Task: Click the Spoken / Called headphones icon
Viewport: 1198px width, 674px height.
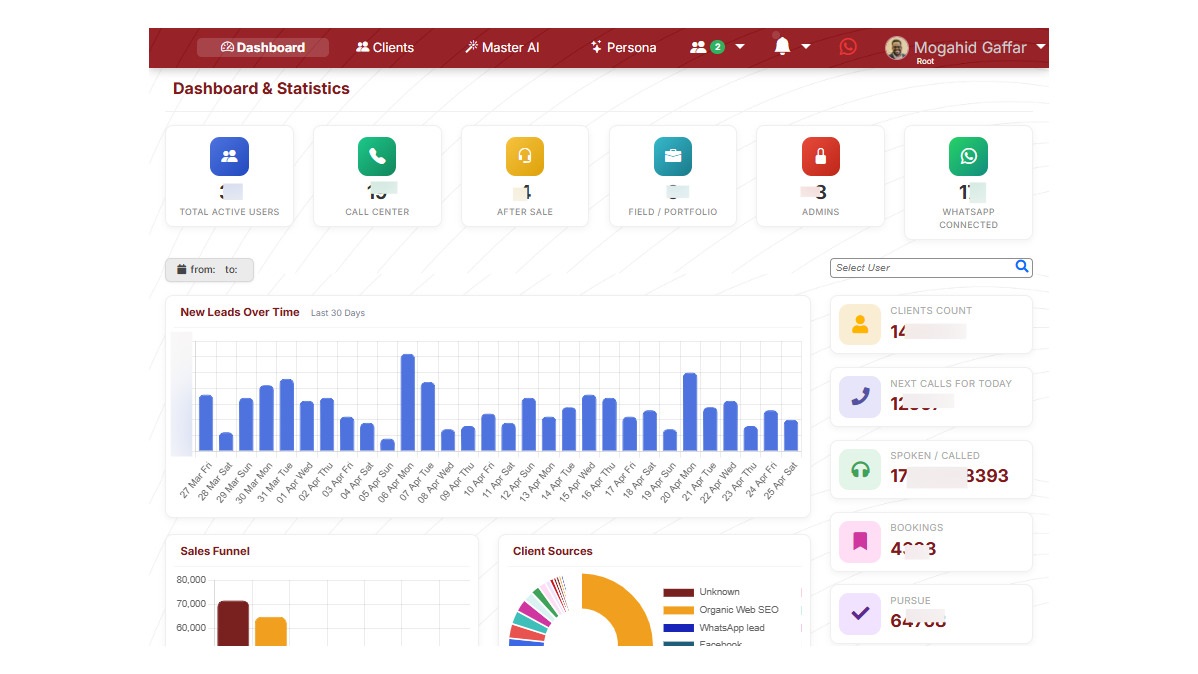Action: 860,469
